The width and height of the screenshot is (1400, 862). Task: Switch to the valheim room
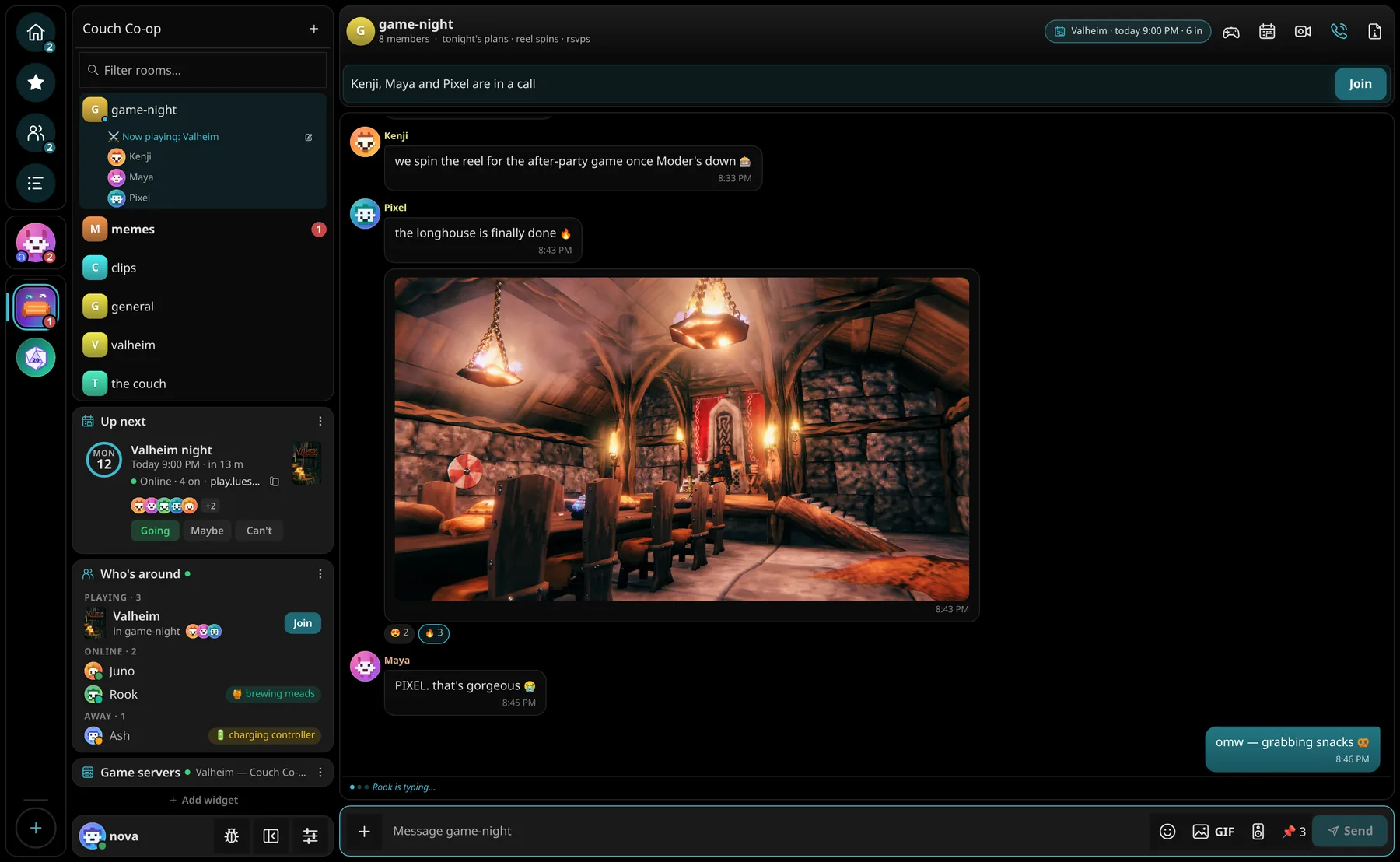[x=204, y=345]
